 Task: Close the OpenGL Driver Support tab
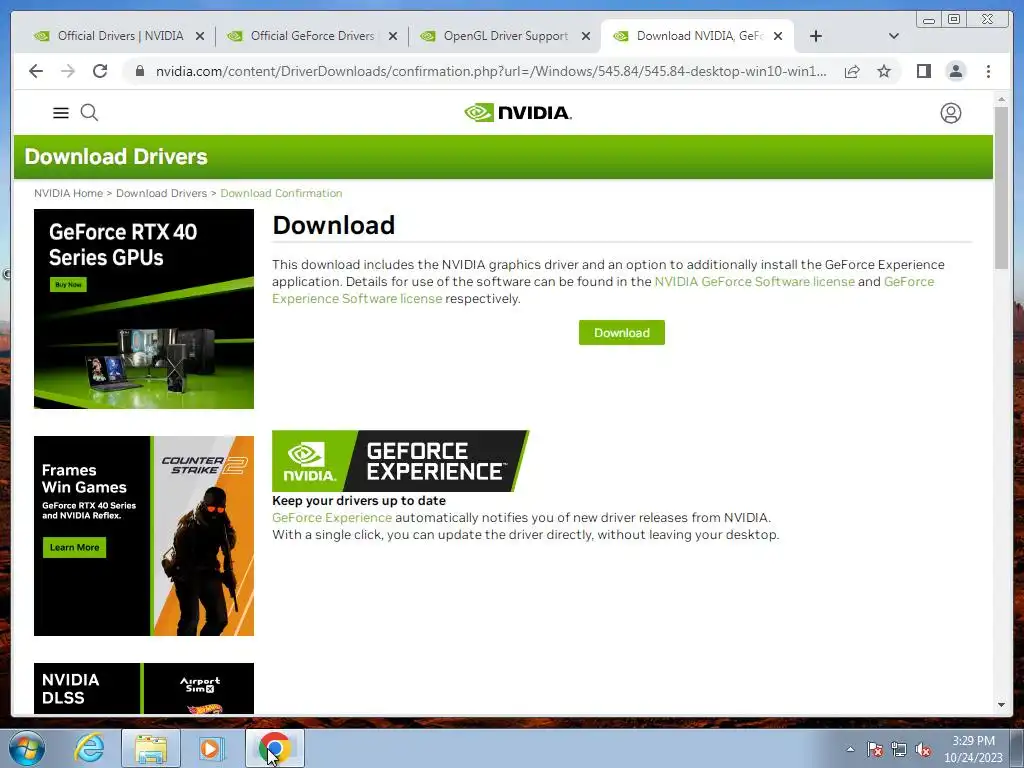(586, 37)
